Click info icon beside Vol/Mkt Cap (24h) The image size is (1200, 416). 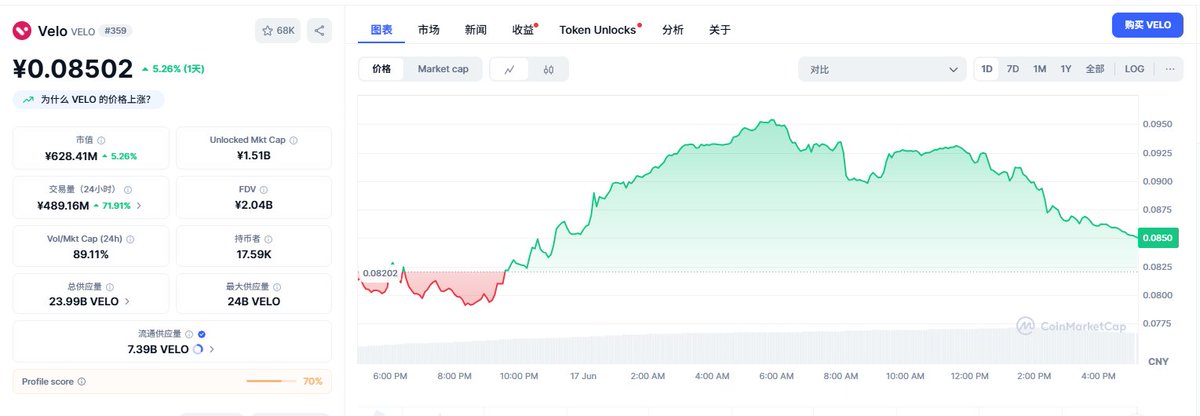[131, 239]
